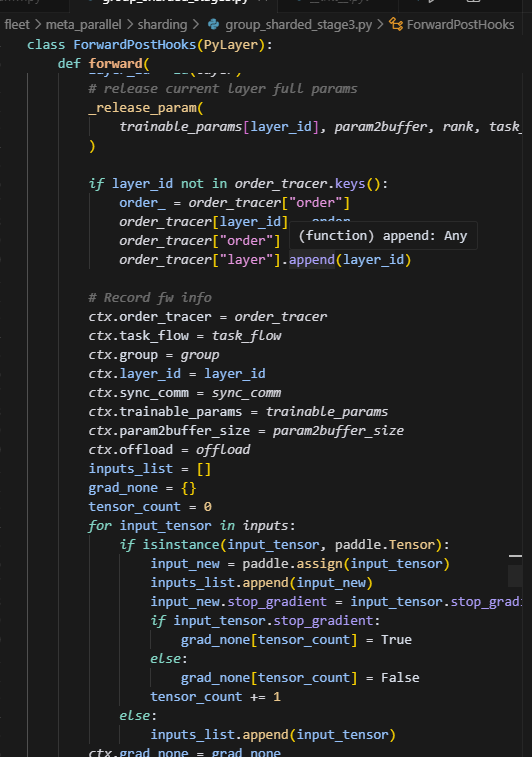Click the line 'if input_tensor.stop_gradient:'
This screenshot has height=757, width=532.
coord(265,621)
